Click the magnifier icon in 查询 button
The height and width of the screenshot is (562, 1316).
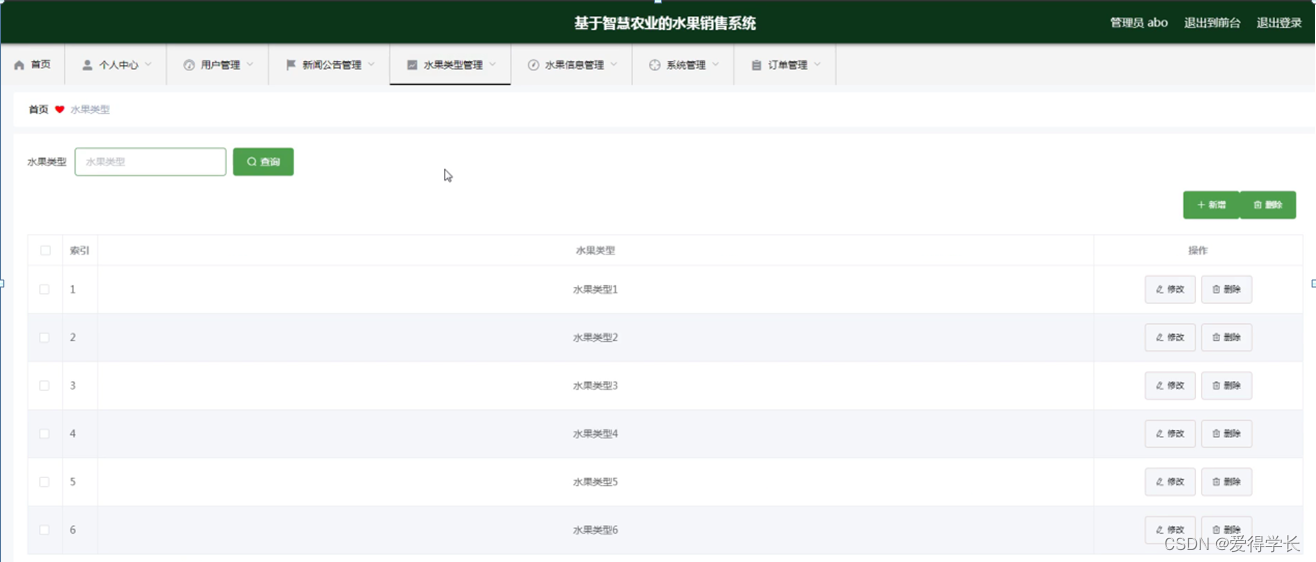[251, 162]
